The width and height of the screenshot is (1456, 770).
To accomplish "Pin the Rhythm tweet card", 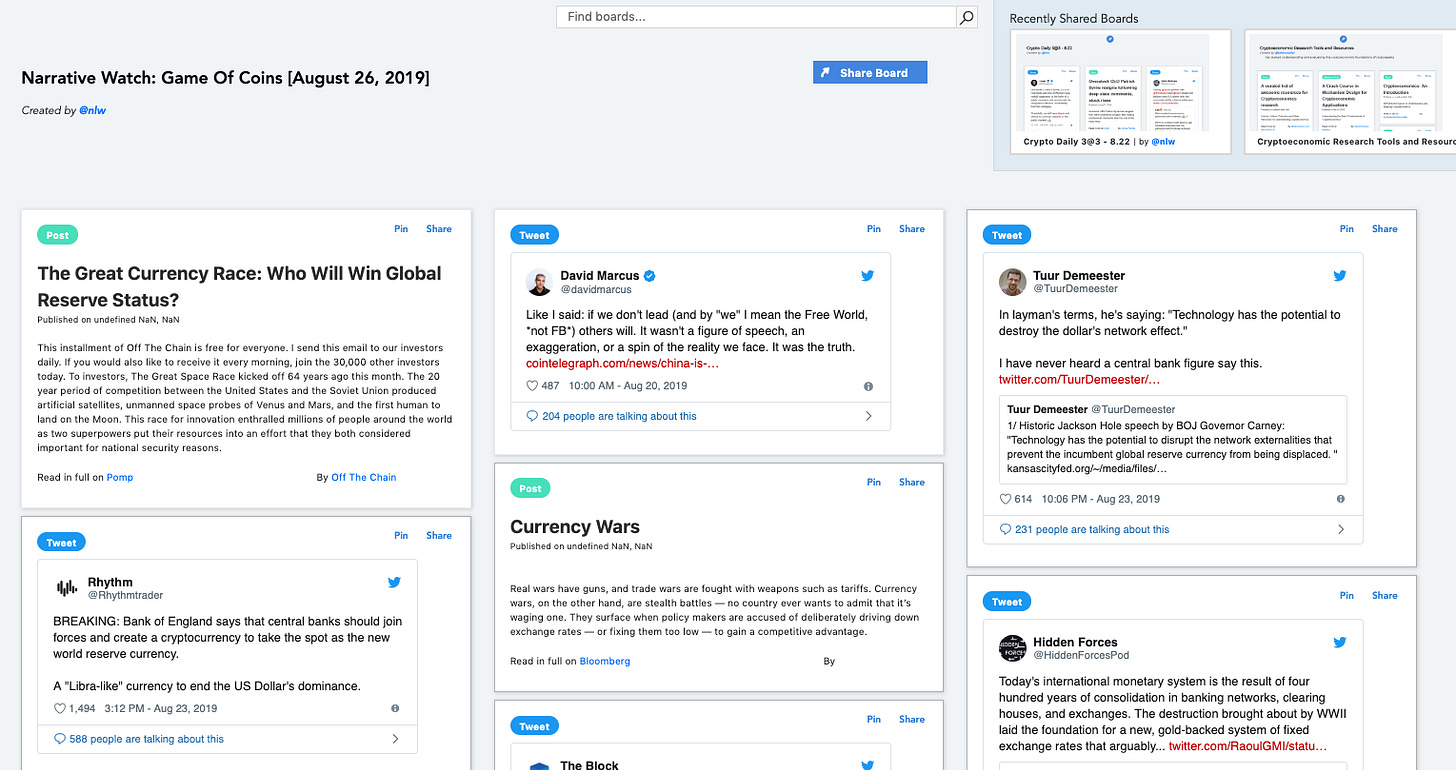I will [401, 536].
